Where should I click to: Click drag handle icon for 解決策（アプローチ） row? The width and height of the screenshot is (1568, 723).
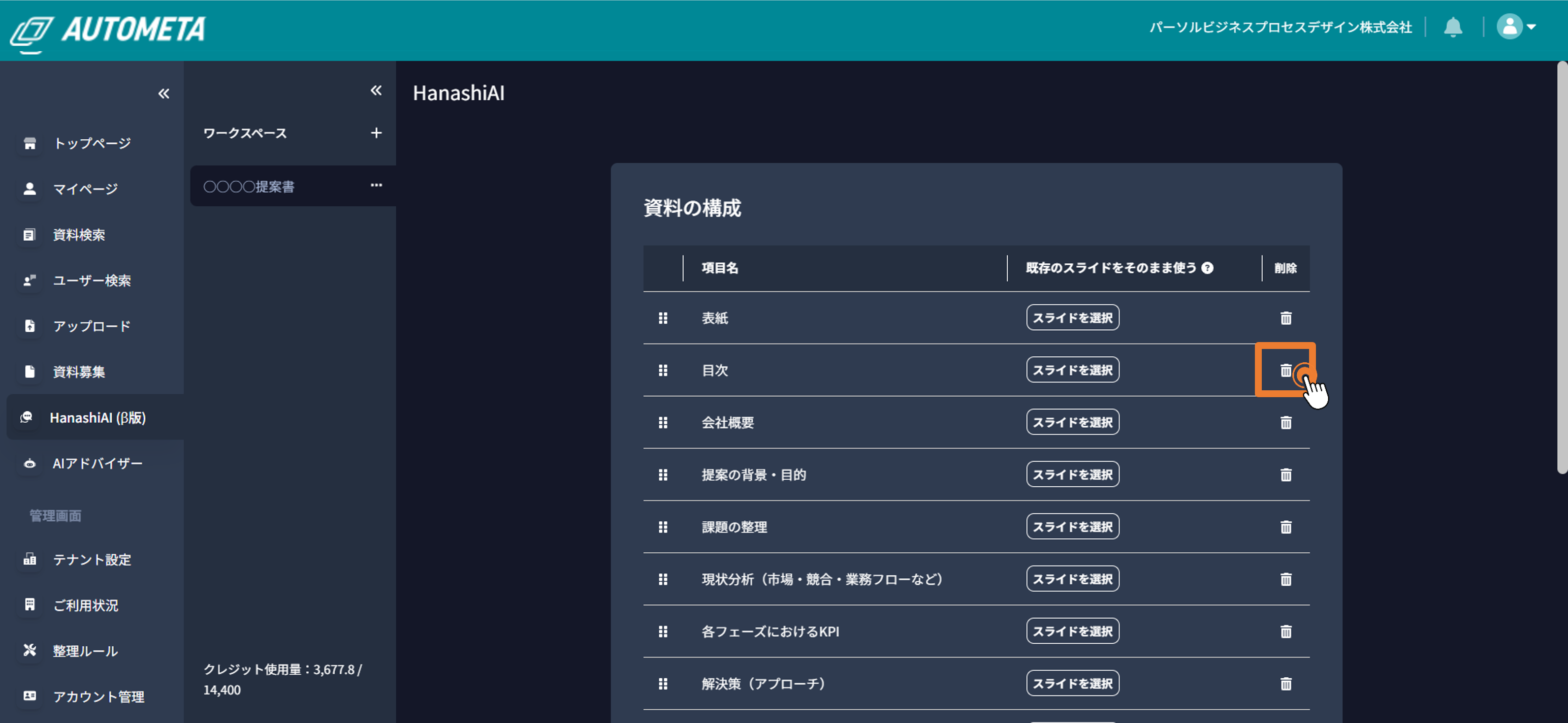coord(663,684)
